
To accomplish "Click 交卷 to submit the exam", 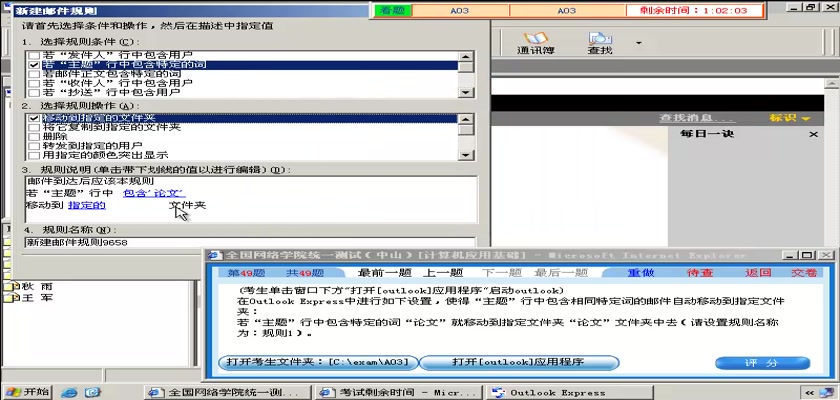I will click(x=804, y=273).
